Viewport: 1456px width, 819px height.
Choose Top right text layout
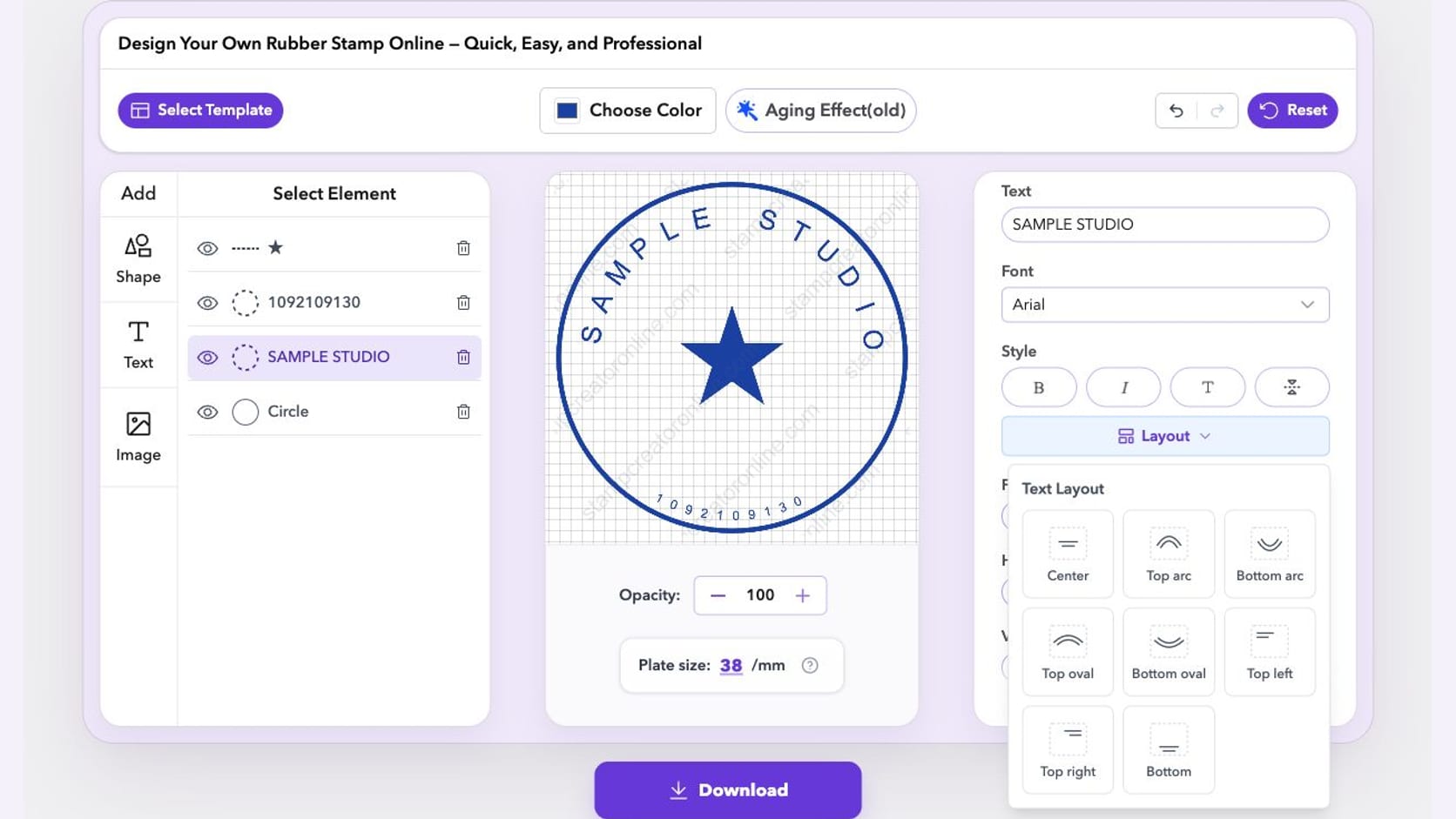(x=1068, y=749)
